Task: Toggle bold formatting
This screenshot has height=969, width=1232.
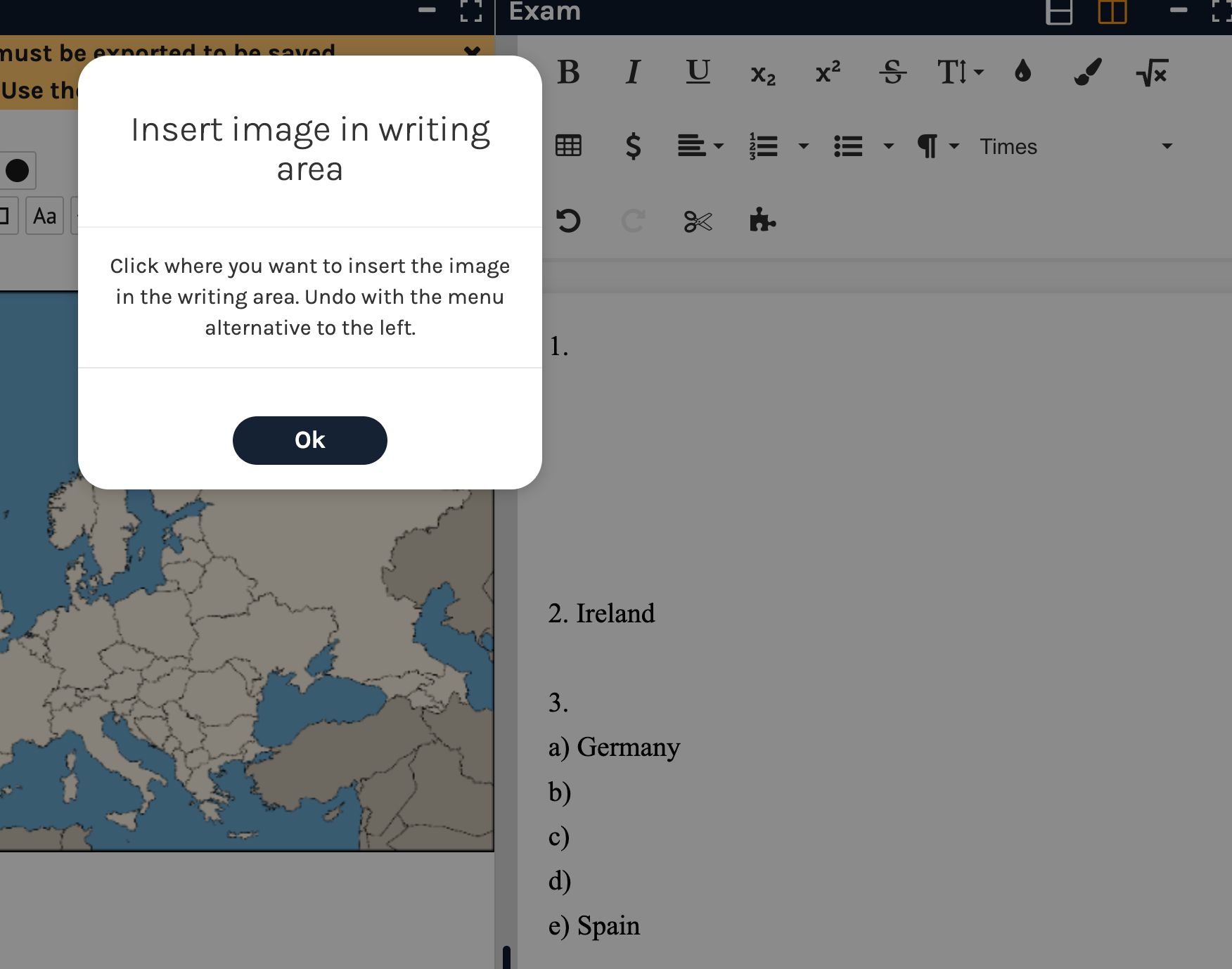Action: (x=568, y=72)
